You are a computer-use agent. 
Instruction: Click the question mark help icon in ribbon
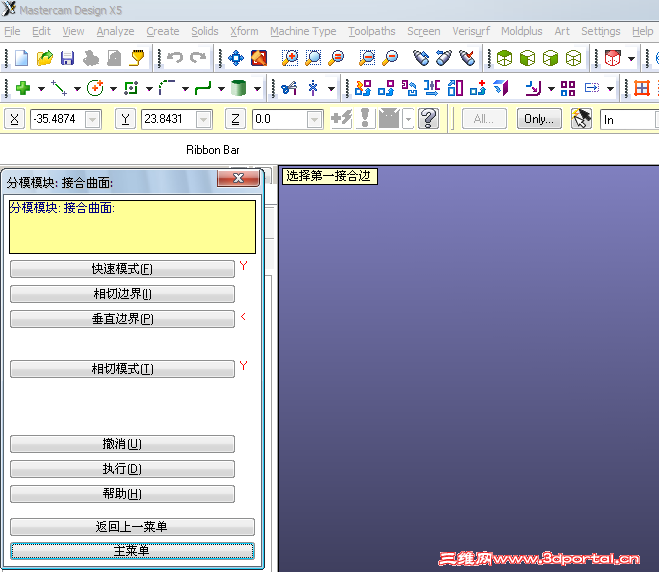pyautogui.click(x=429, y=119)
